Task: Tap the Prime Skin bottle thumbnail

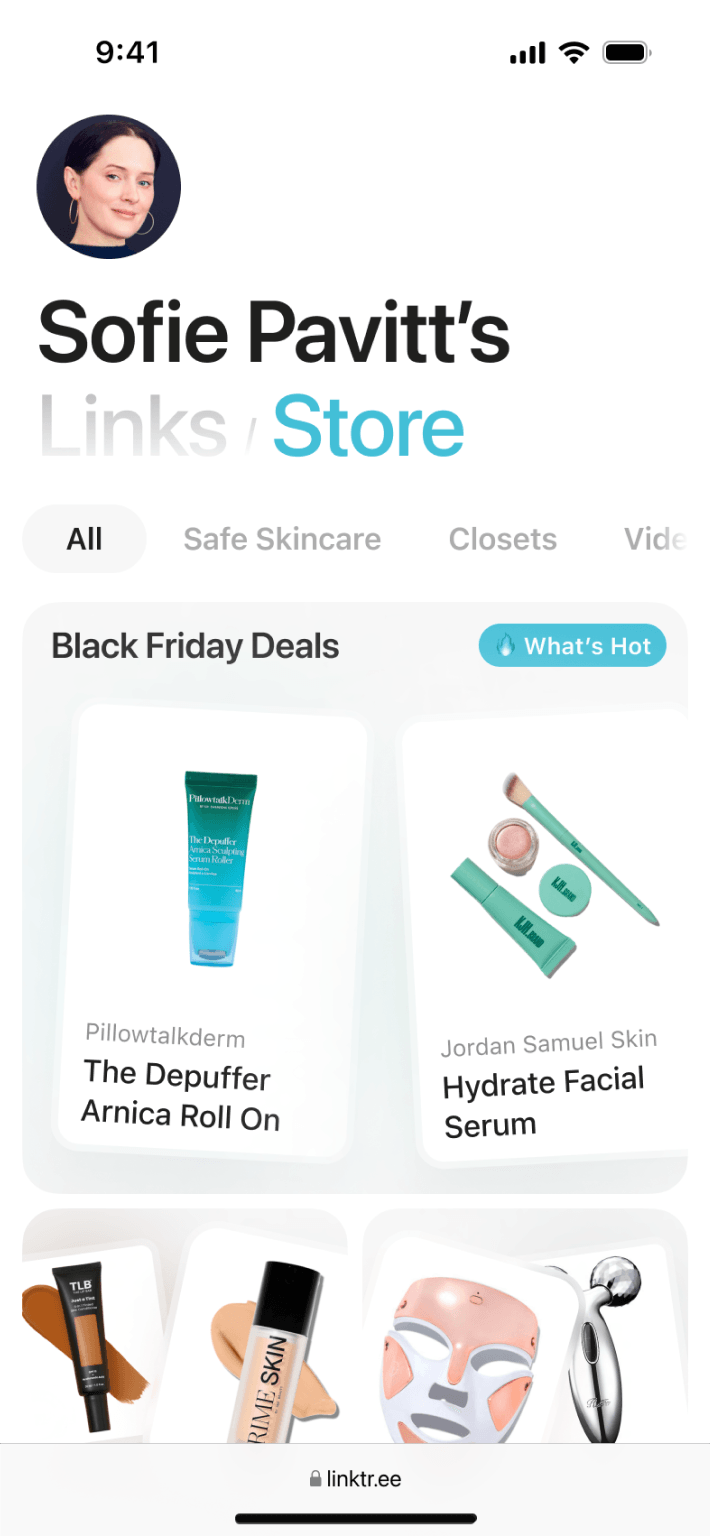Action: coord(270,1350)
